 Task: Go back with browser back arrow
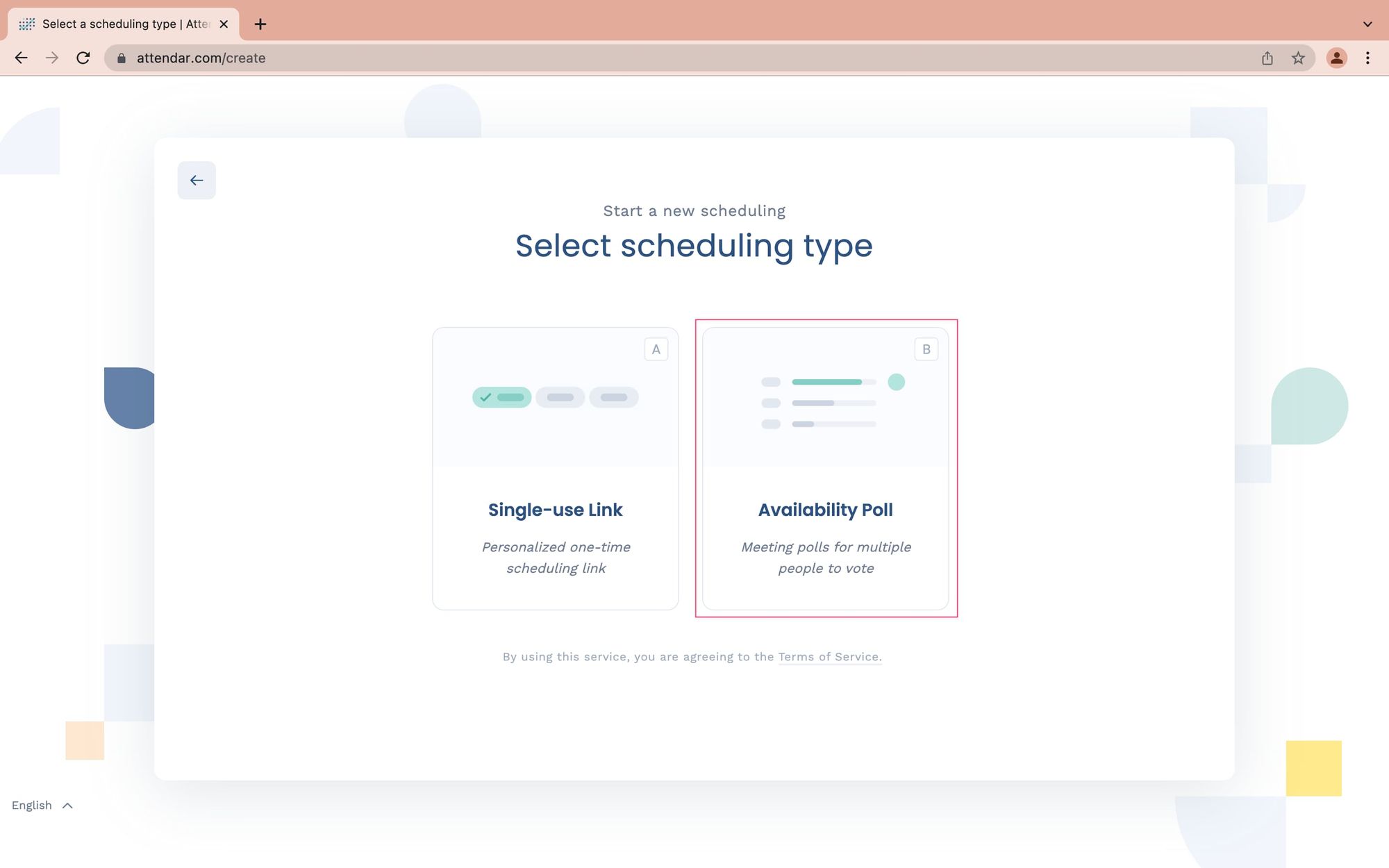[21, 58]
